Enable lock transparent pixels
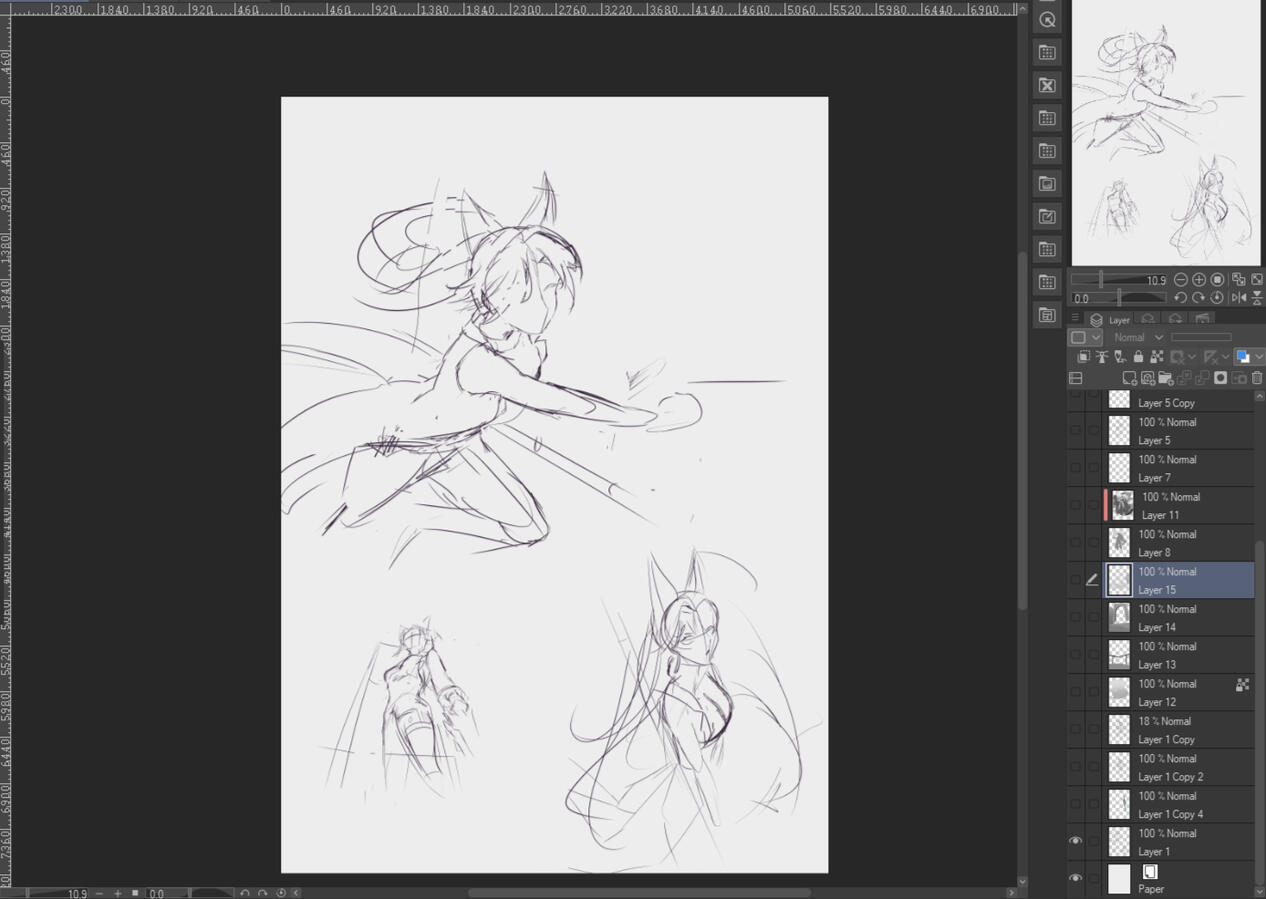The image size is (1266, 899). (x=1156, y=356)
